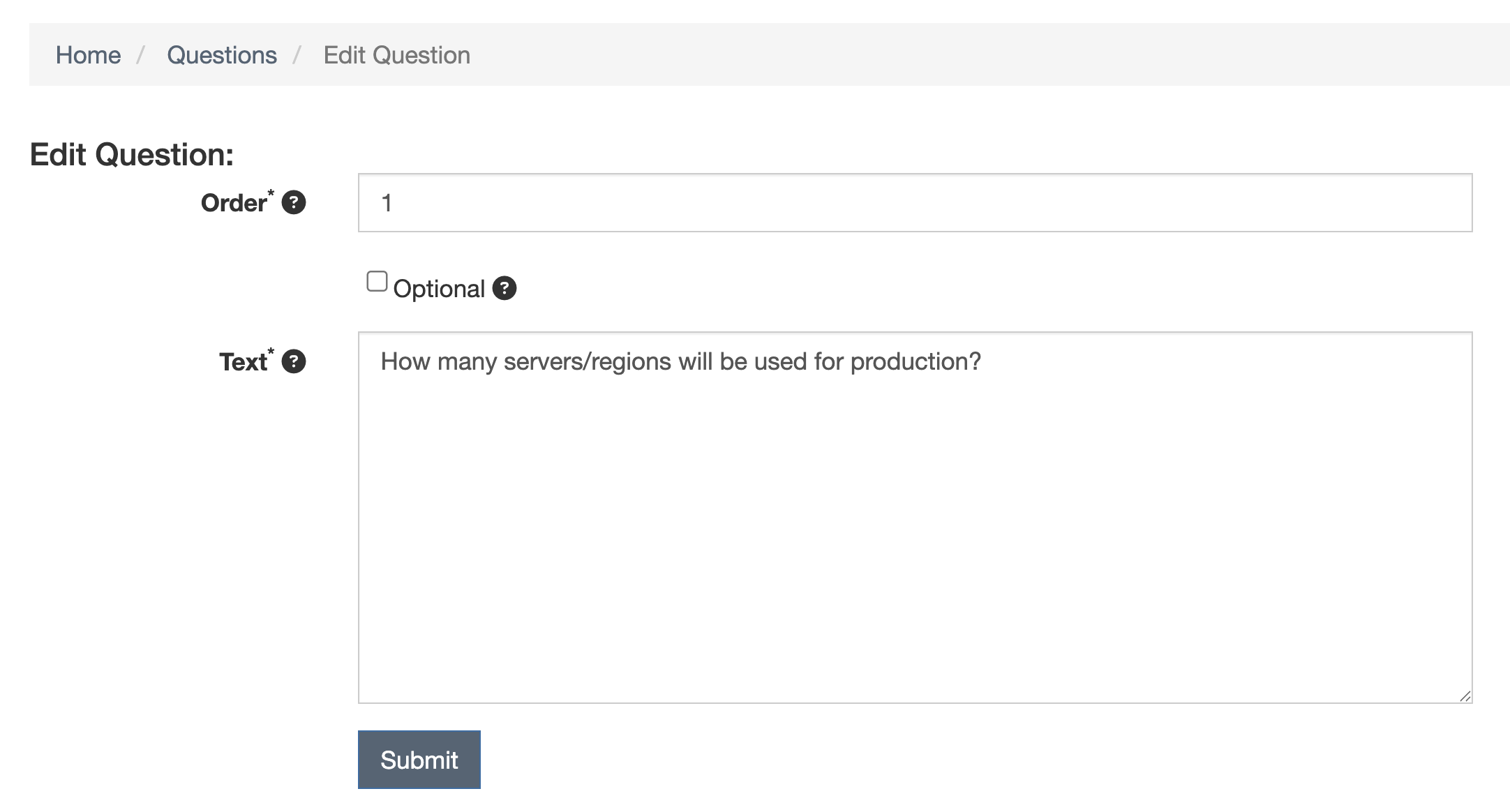Click the Edit Question page heading
The width and height of the screenshot is (1510, 812).
point(131,155)
